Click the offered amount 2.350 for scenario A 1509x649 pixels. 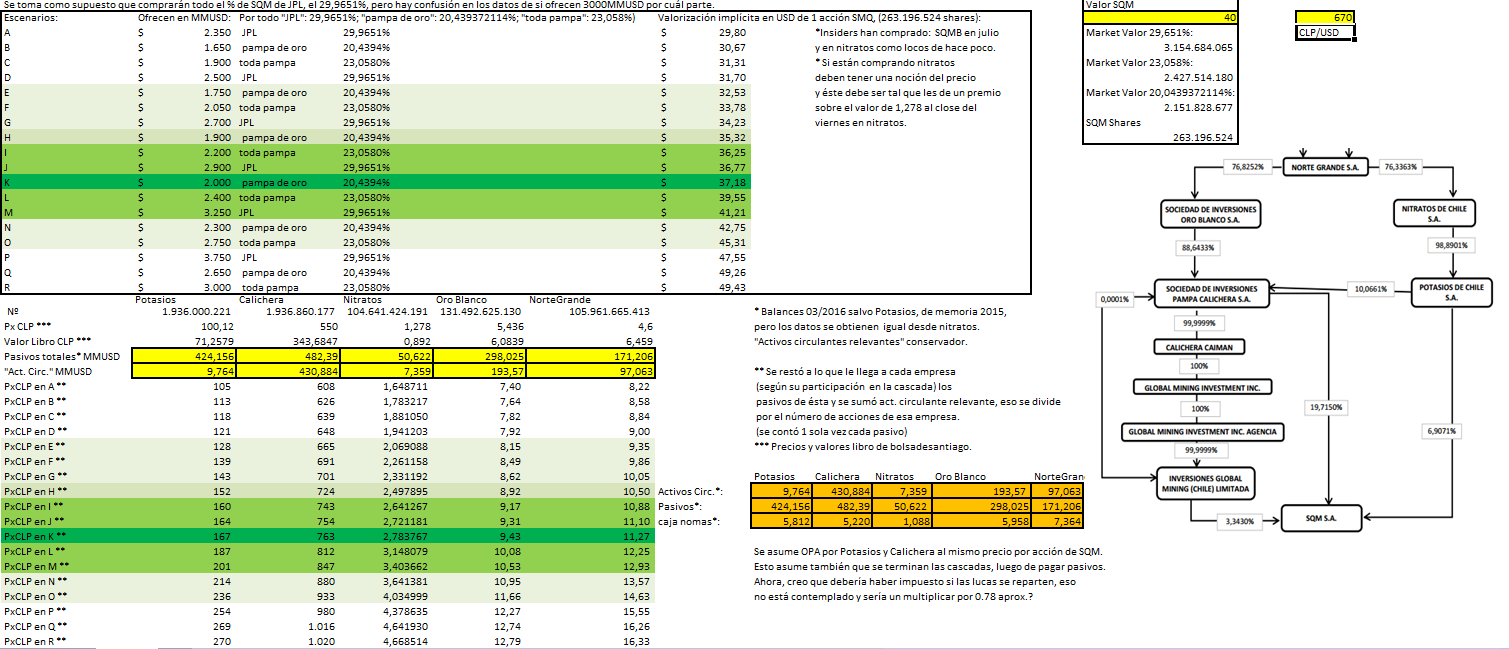(x=217, y=33)
